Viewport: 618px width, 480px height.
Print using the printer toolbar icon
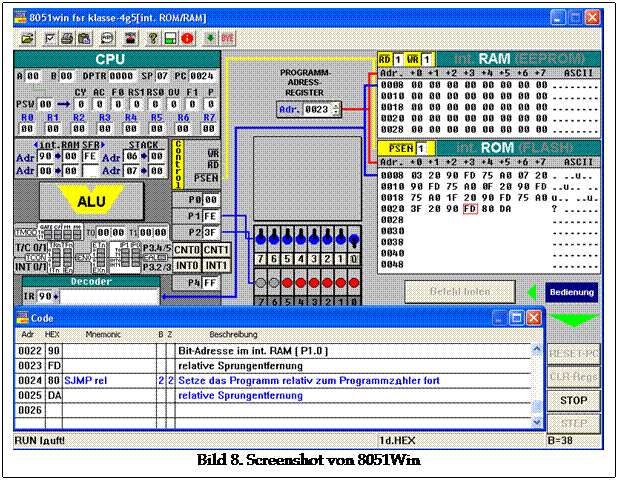(x=67, y=39)
